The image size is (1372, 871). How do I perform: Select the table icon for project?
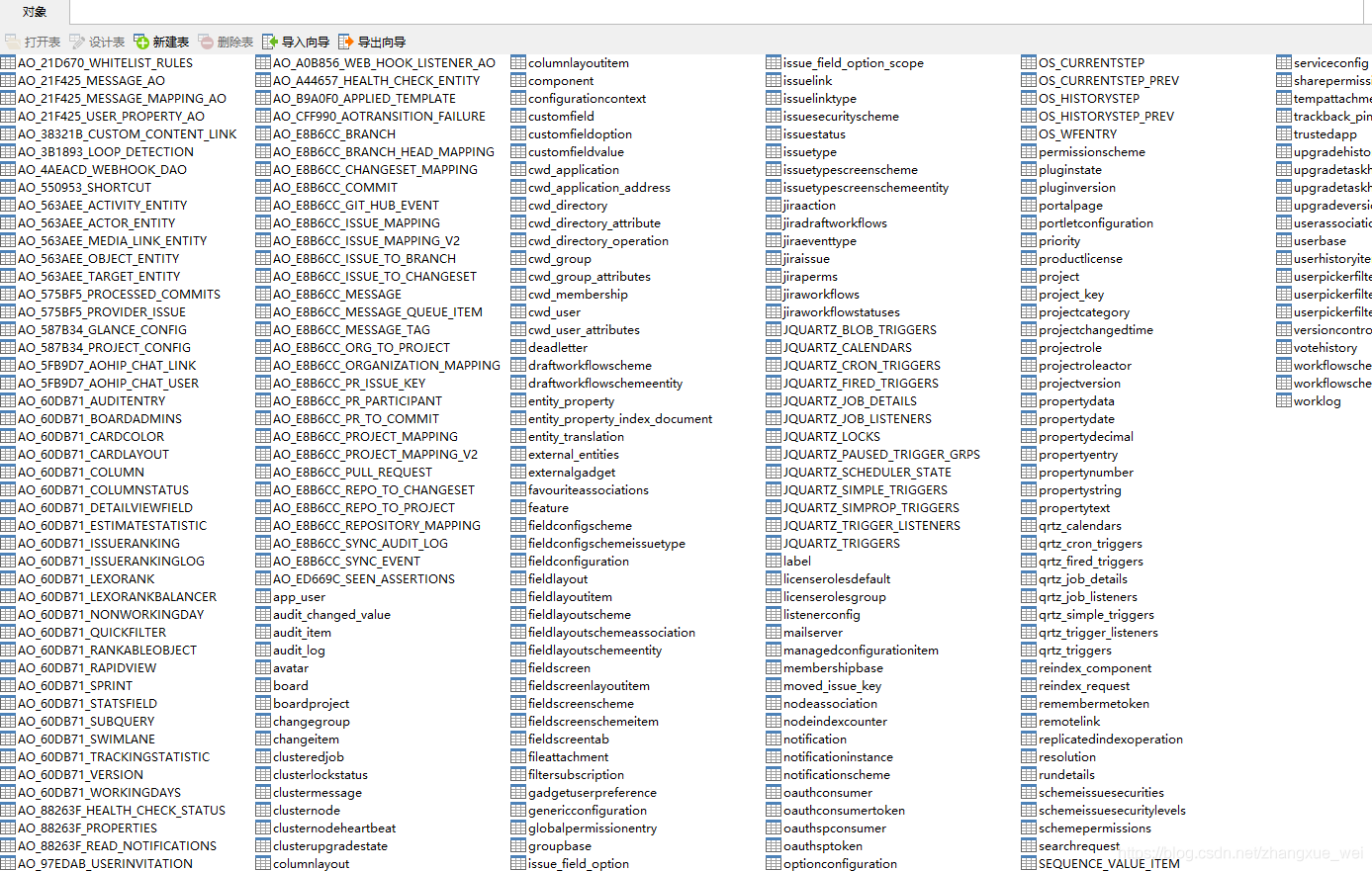click(x=1029, y=276)
